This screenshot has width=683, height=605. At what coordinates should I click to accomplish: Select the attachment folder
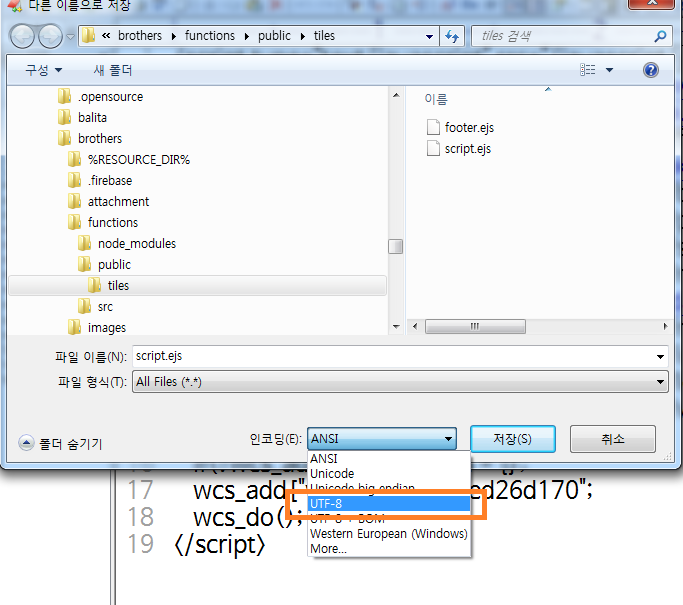(108, 201)
